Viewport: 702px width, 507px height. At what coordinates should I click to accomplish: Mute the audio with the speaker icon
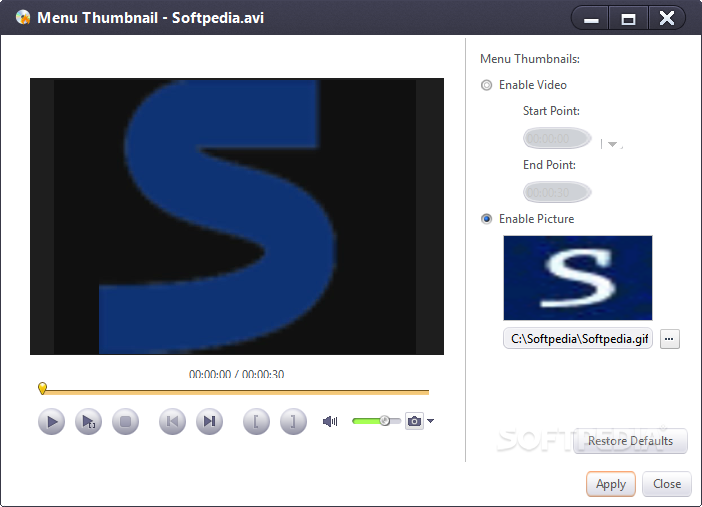pos(330,421)
